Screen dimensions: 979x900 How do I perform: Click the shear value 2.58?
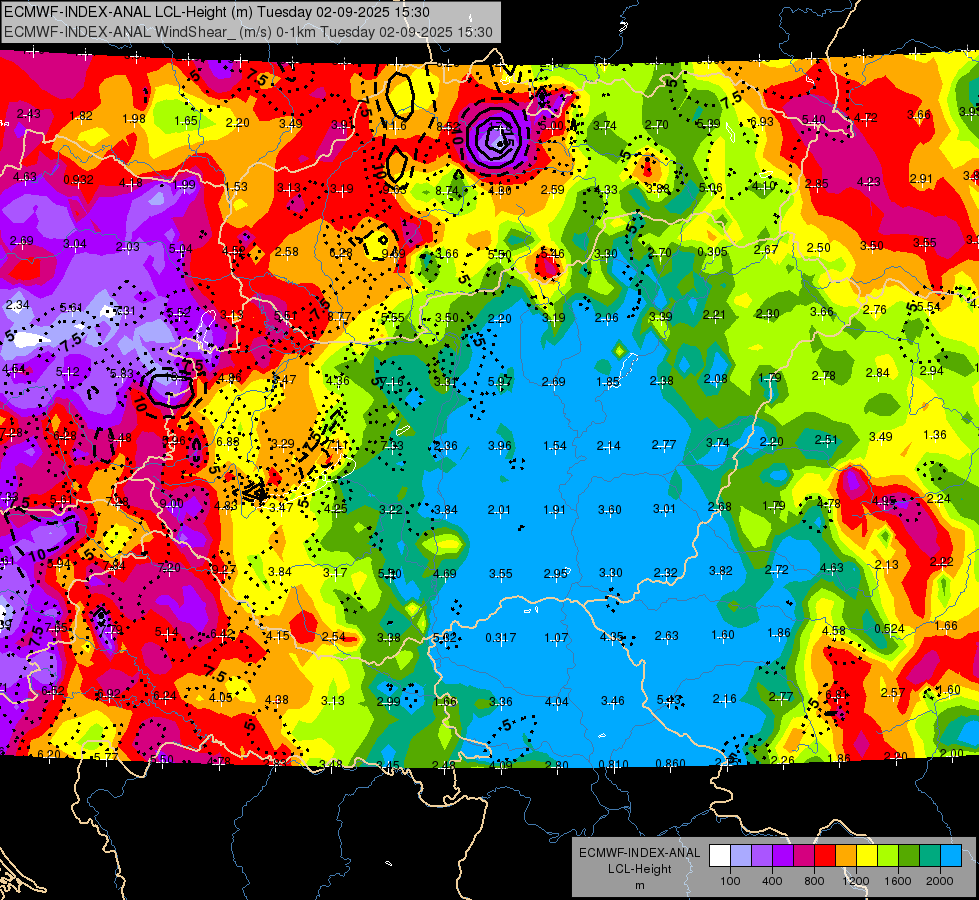(x=287, y=252)
